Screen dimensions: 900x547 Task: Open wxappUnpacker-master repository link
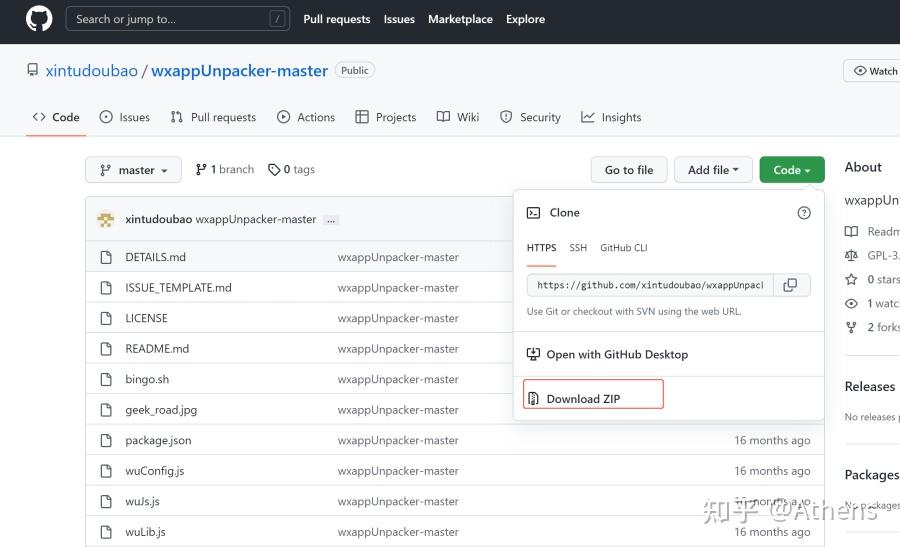239,71
